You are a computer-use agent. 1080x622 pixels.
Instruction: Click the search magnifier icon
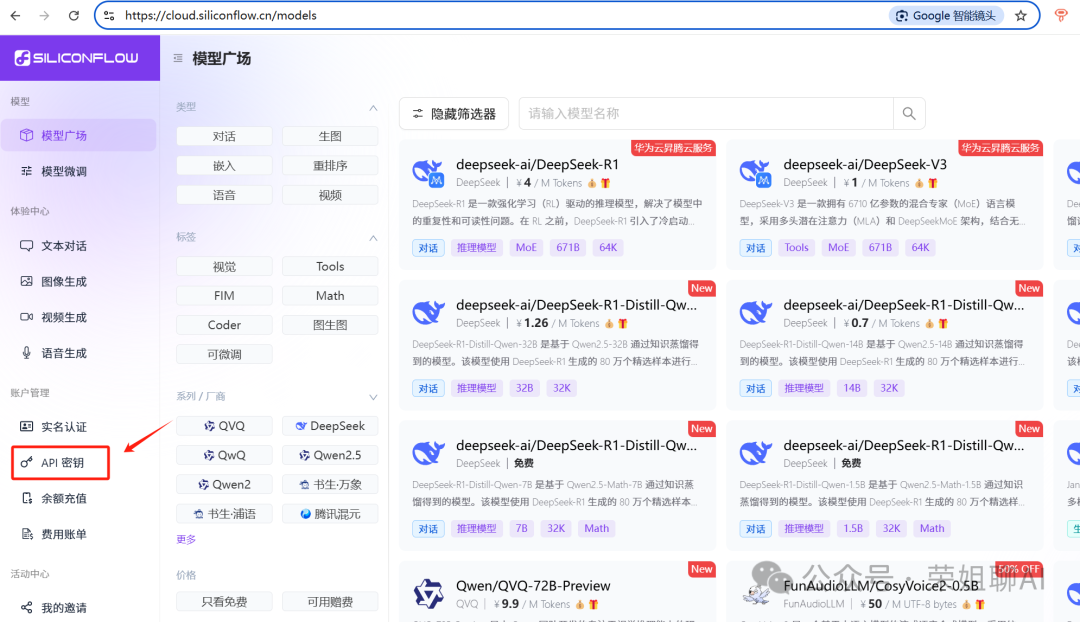909,114
